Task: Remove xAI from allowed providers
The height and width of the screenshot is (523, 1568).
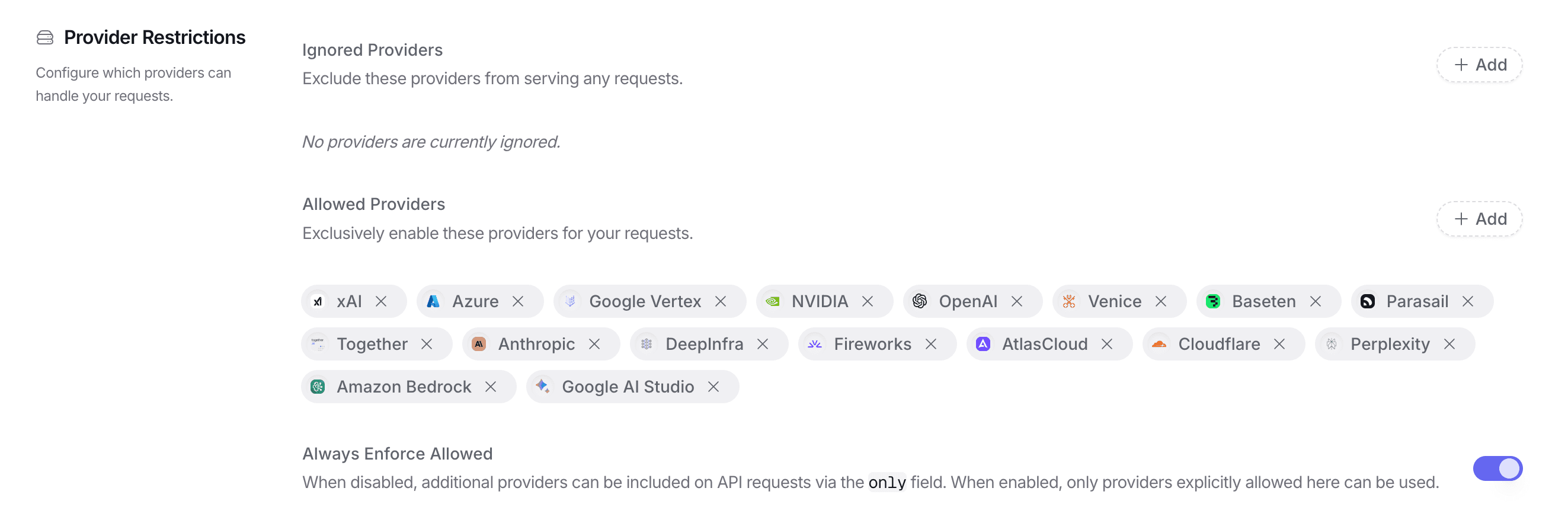Action: [x=381, y=301]
